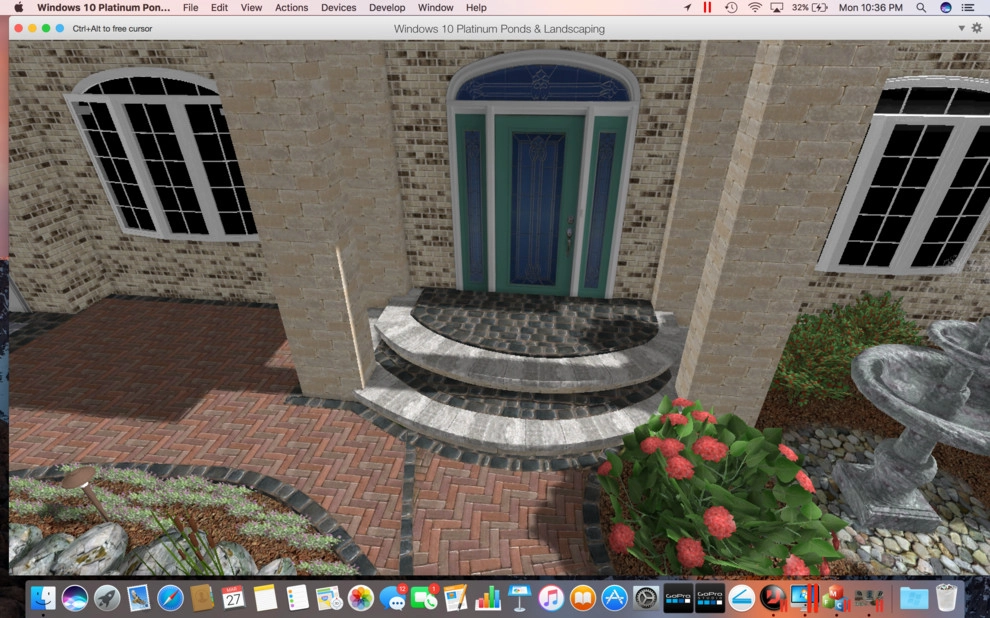Viewport: 990px width, 618px height.
Task: Open Trash in the dock
Action: pos(946,597)
